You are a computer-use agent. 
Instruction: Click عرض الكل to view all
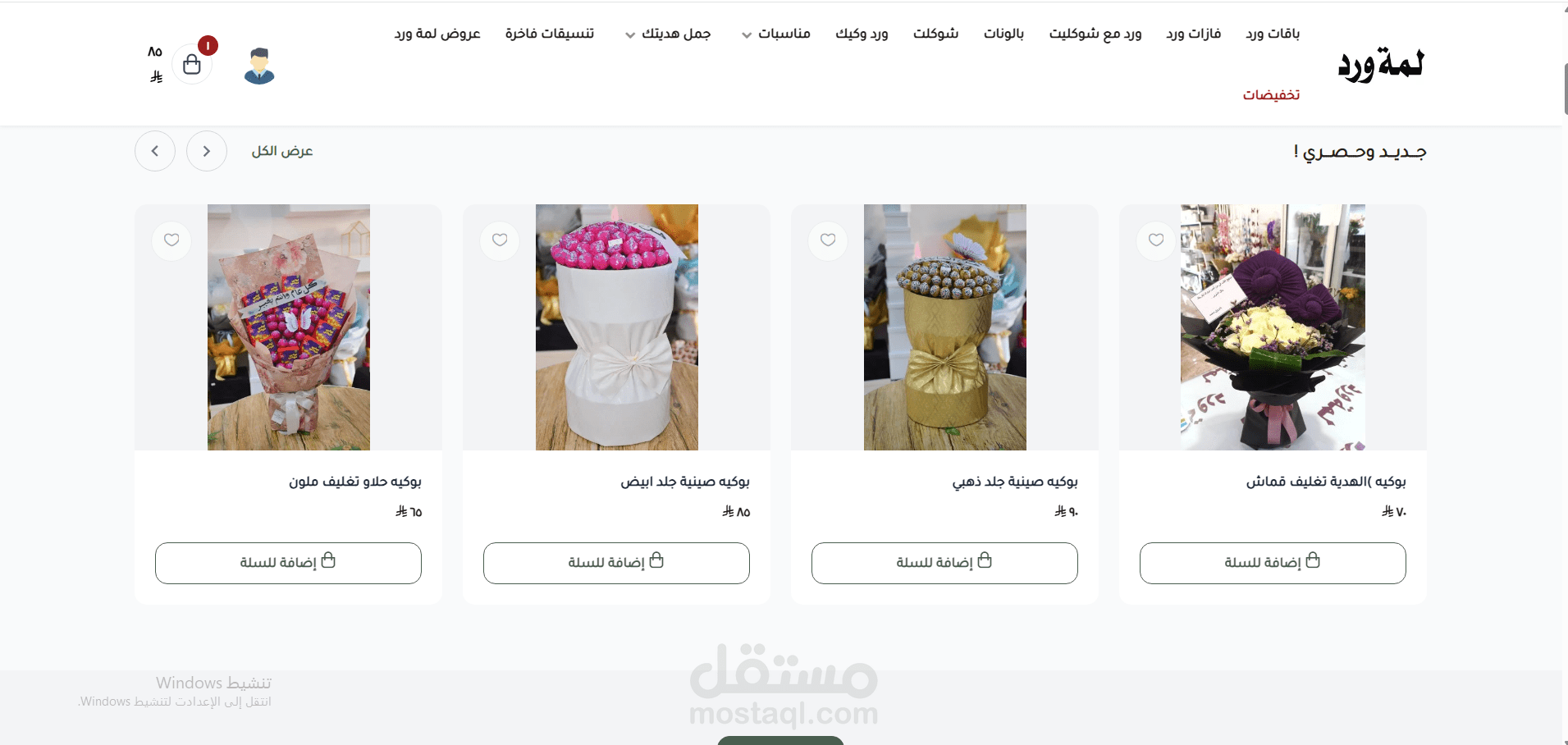[282, 151]
